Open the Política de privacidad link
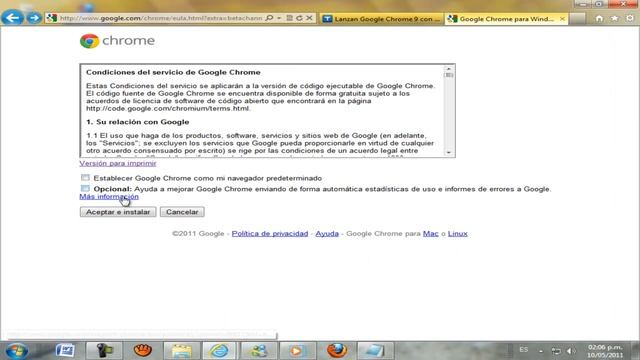 [270, 234]
